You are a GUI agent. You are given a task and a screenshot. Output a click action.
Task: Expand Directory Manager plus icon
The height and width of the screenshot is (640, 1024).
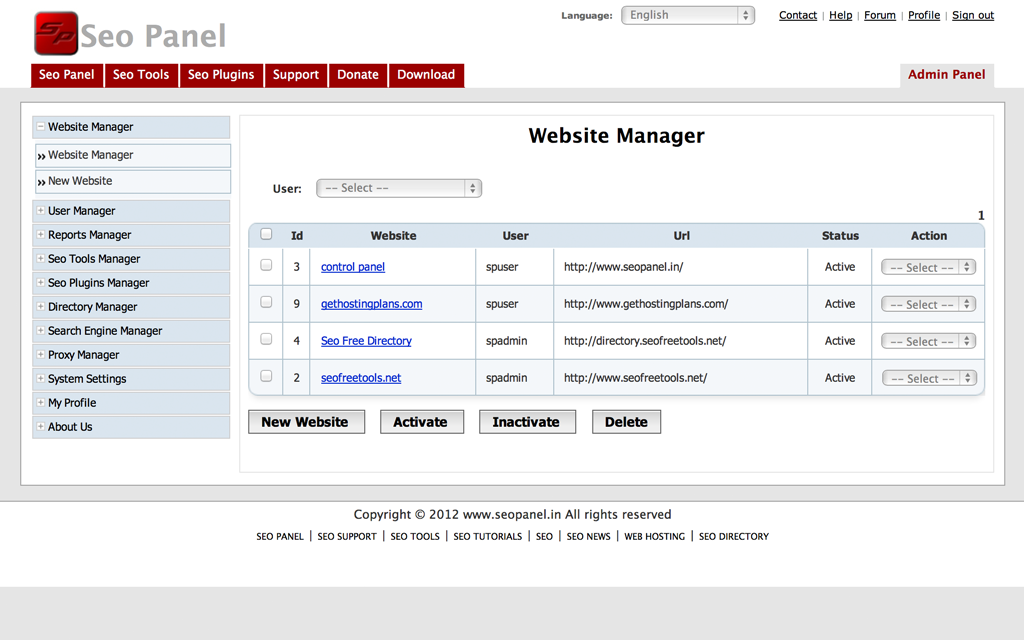click(x=40, y=306)
